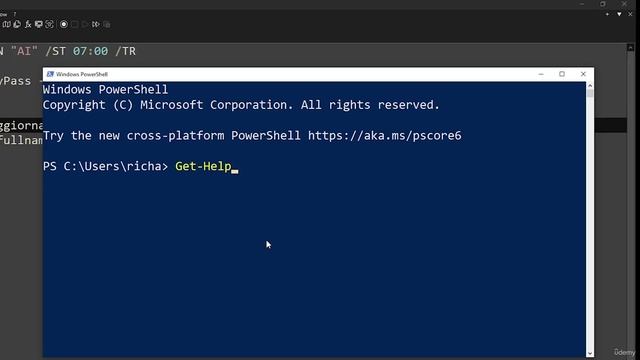The height and width of the screenshot is (360, 640).
Task: Click the play macro triangle icon
Action: coord(85,24)
